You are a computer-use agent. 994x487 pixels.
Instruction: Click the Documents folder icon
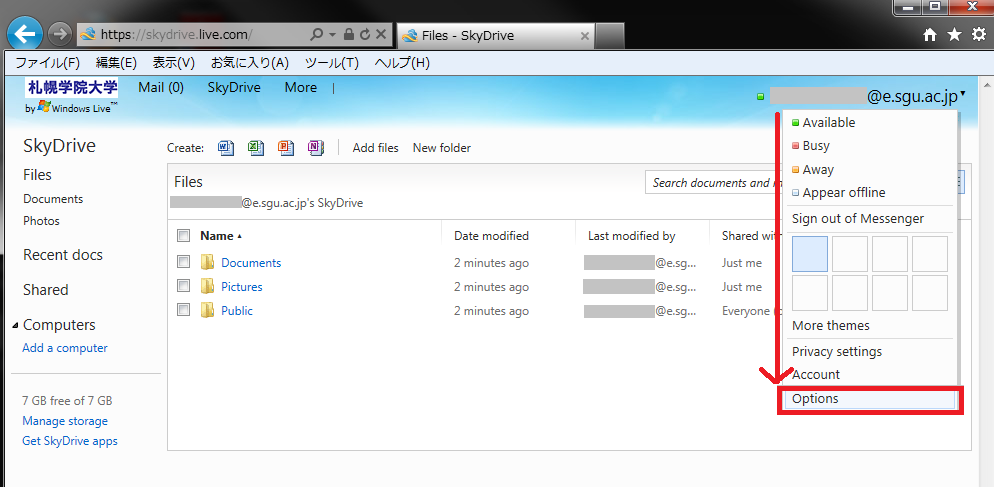pyautogui.click(x=207, y=263)
